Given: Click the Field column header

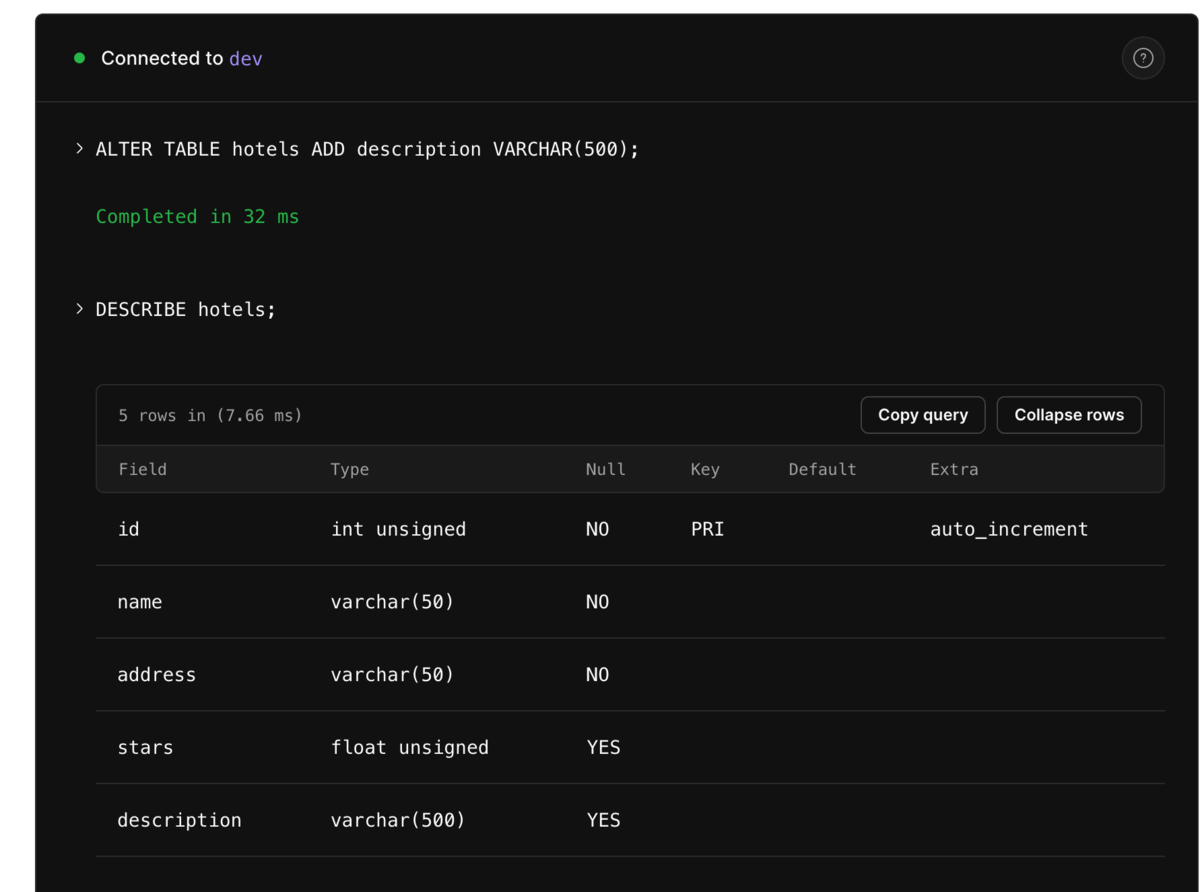Looking at the screenshot, I should tap(143, 469).
